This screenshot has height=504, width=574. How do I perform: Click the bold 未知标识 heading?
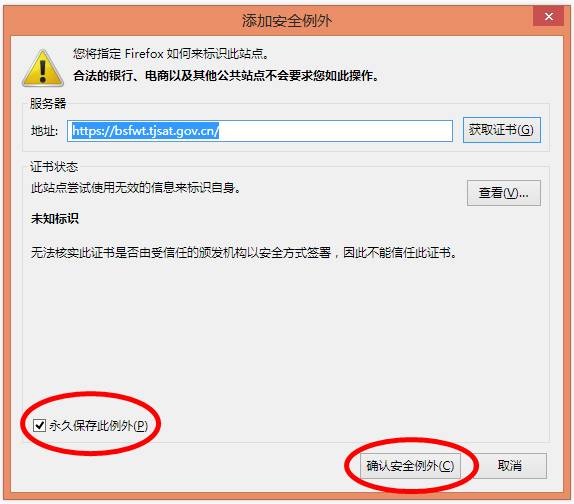pyautogui.click(x=55, y=219)
